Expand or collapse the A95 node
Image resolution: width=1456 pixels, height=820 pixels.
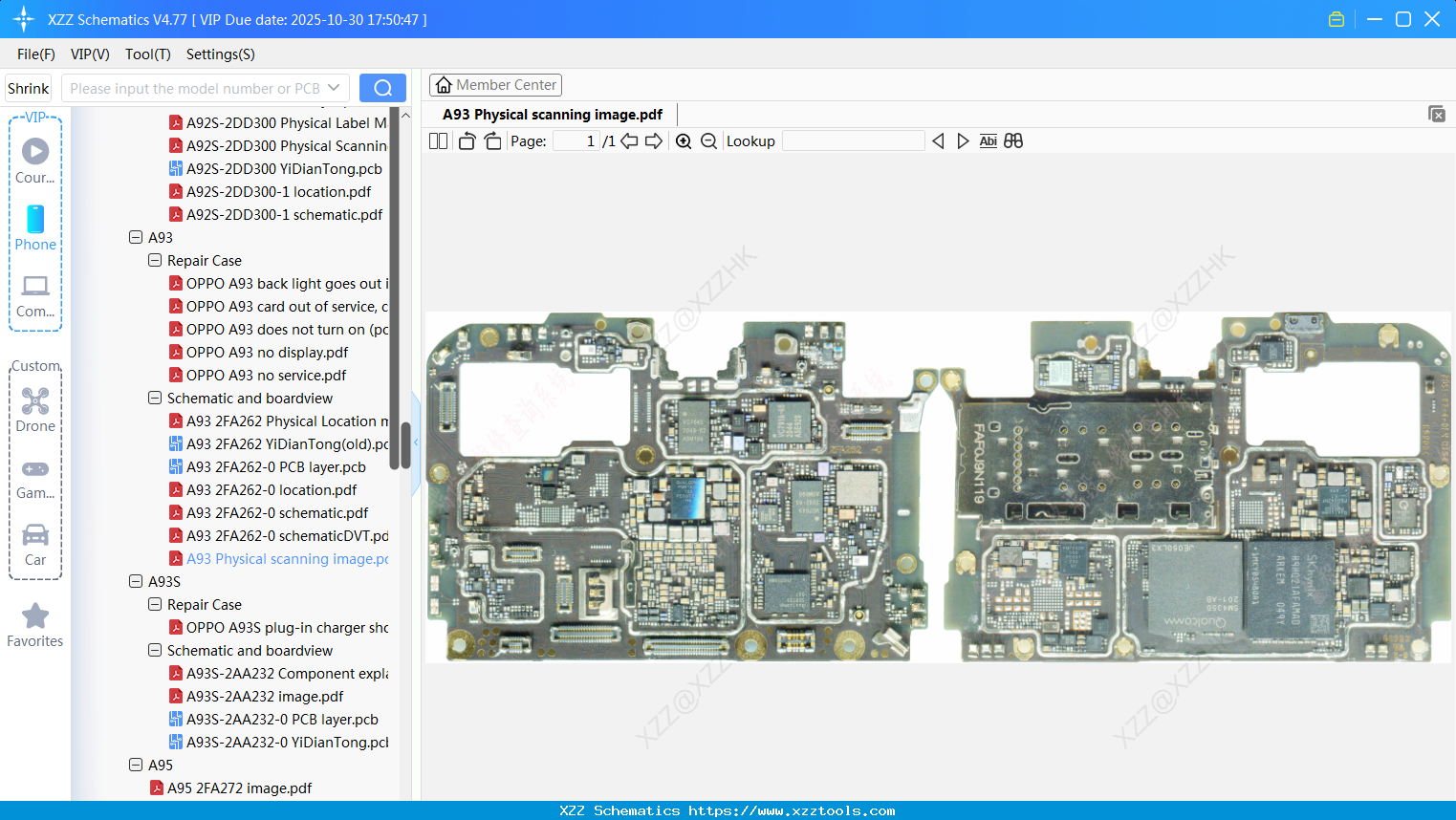[136, 765]
